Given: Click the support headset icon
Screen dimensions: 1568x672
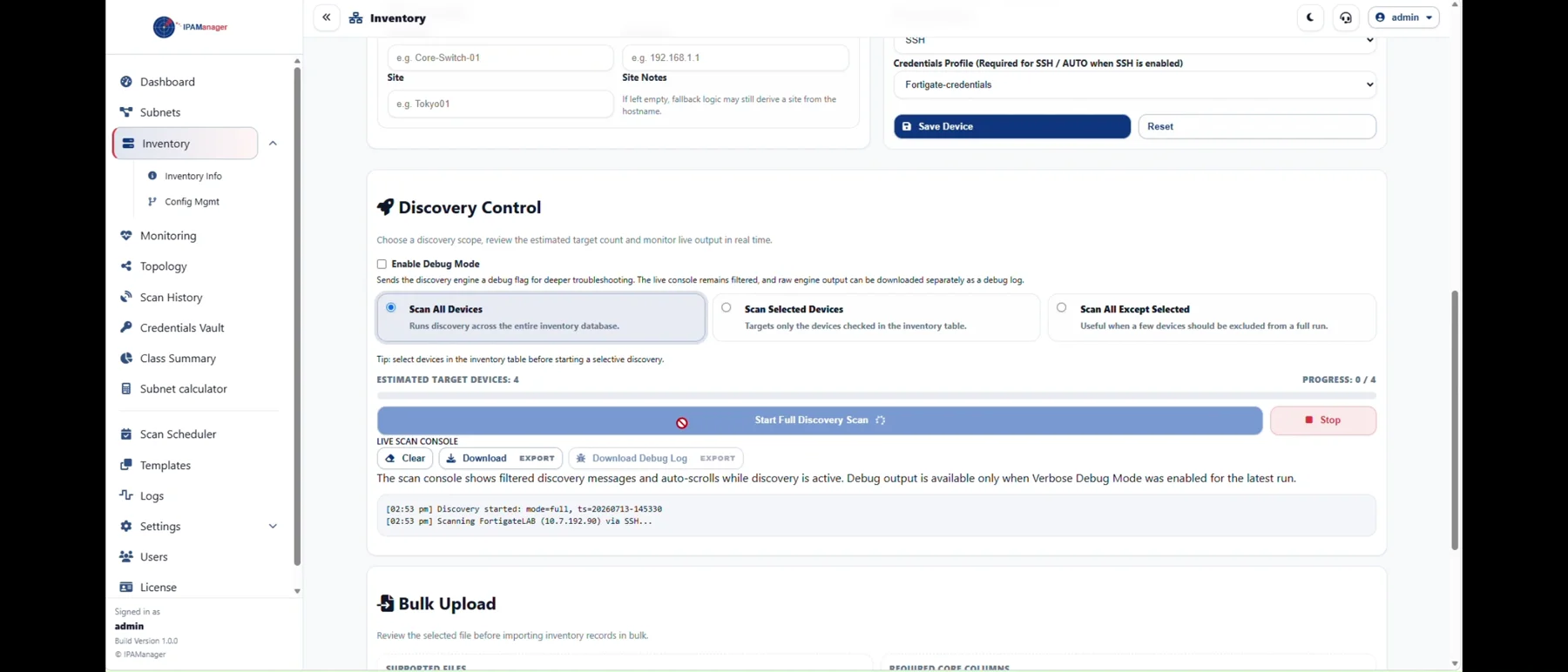Looking at the screenshot, I should pos(1346,17).
